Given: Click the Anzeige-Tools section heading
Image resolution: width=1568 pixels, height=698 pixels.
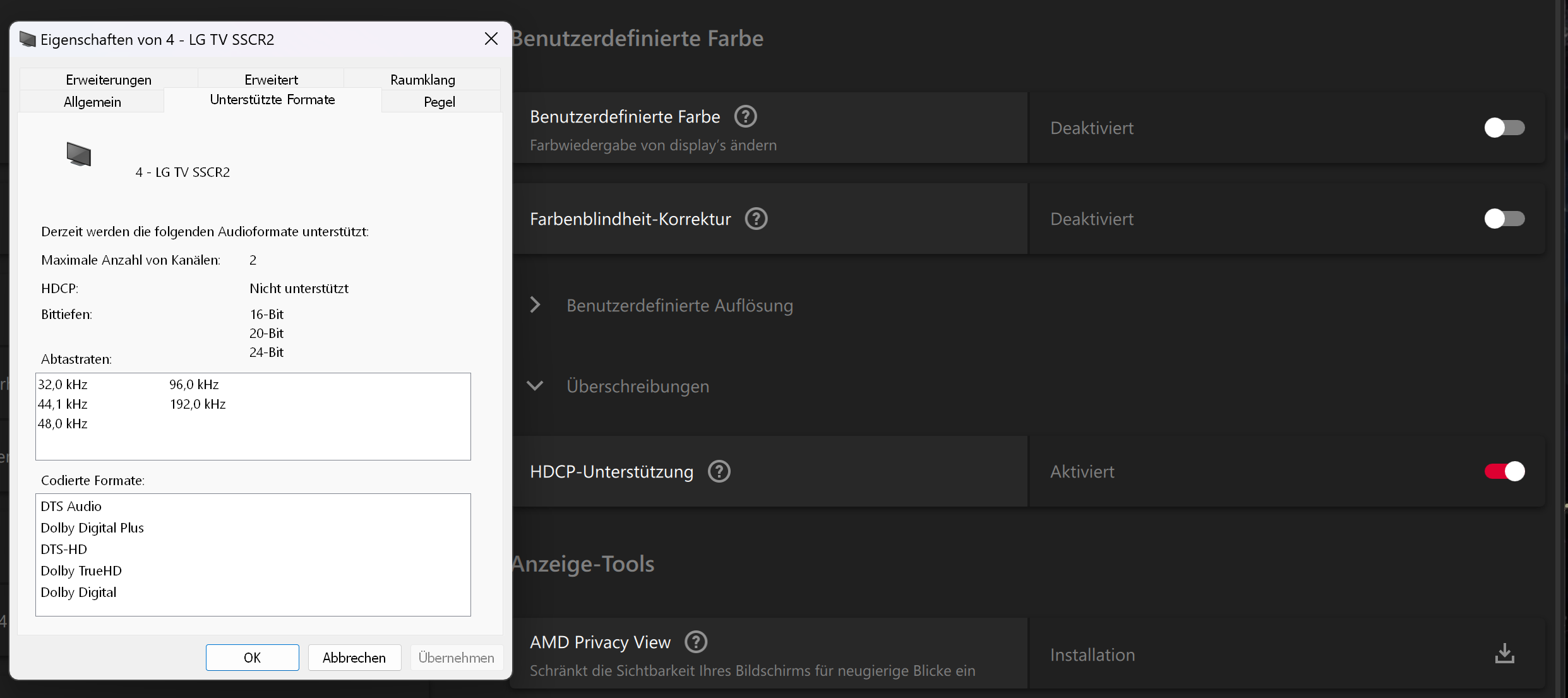Looking at the screenshot, I should pos(583,563).
